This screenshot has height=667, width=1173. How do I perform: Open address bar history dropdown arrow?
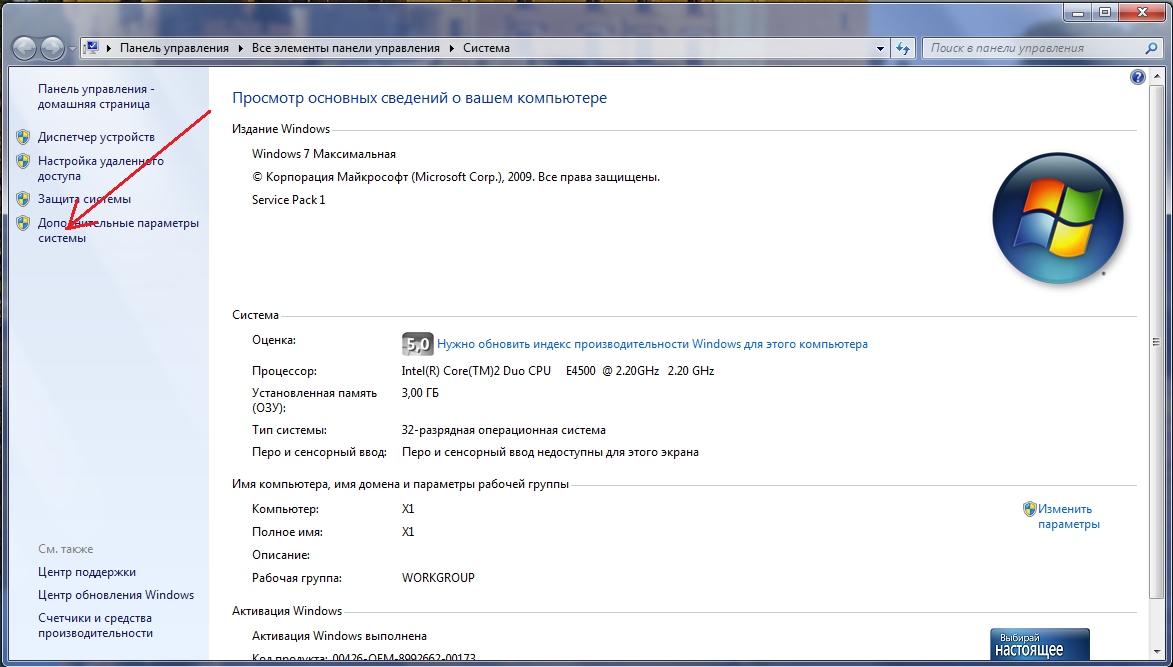tap(880, 48)
